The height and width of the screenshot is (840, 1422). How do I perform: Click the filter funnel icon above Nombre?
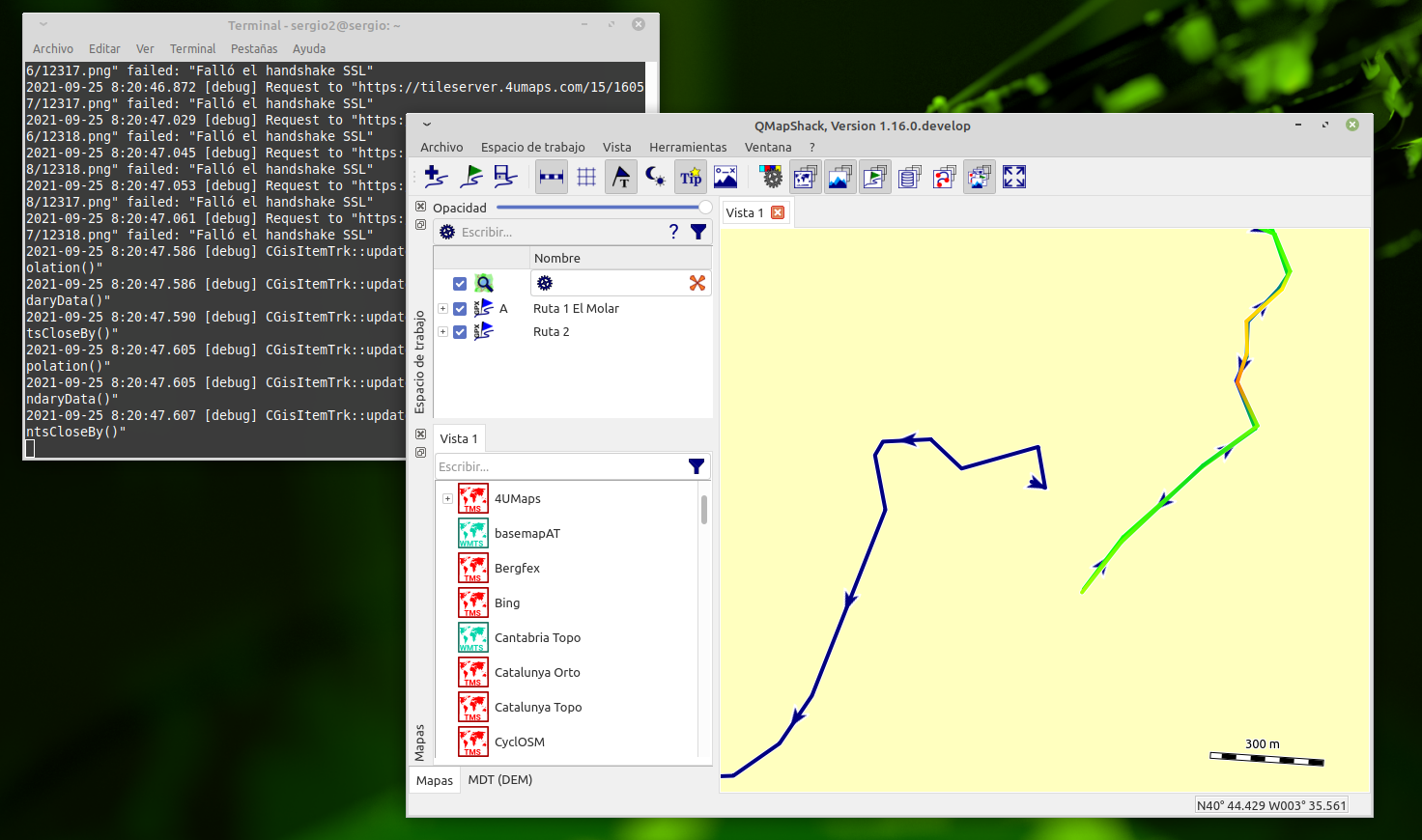[698, 232]
